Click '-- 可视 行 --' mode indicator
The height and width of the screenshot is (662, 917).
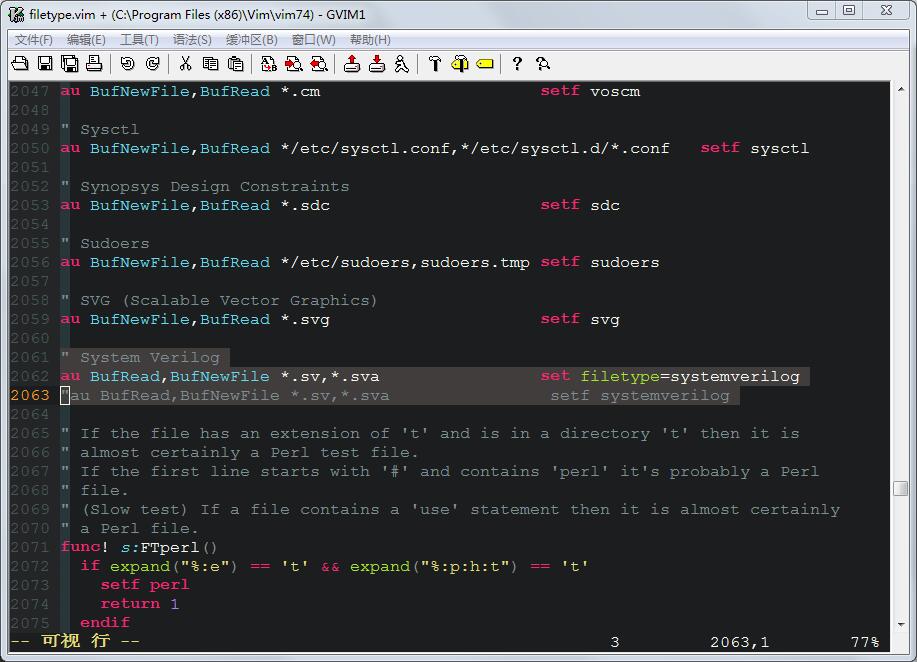75,642
